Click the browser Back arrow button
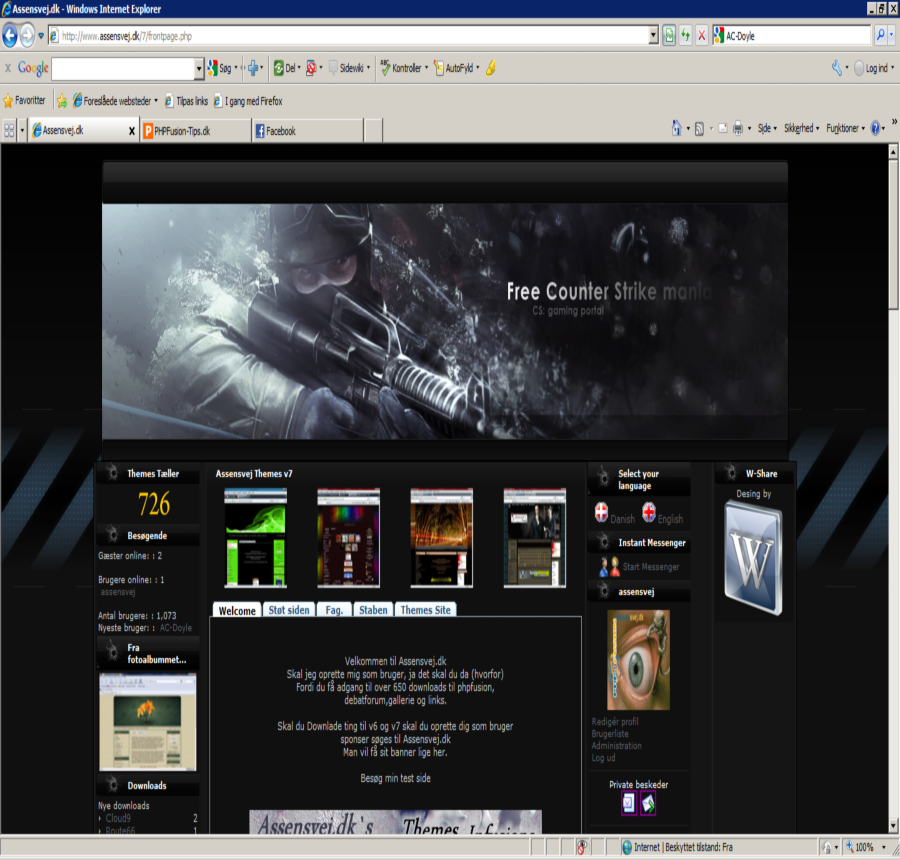The image size is (900, 860). click(x=10, y=36)
